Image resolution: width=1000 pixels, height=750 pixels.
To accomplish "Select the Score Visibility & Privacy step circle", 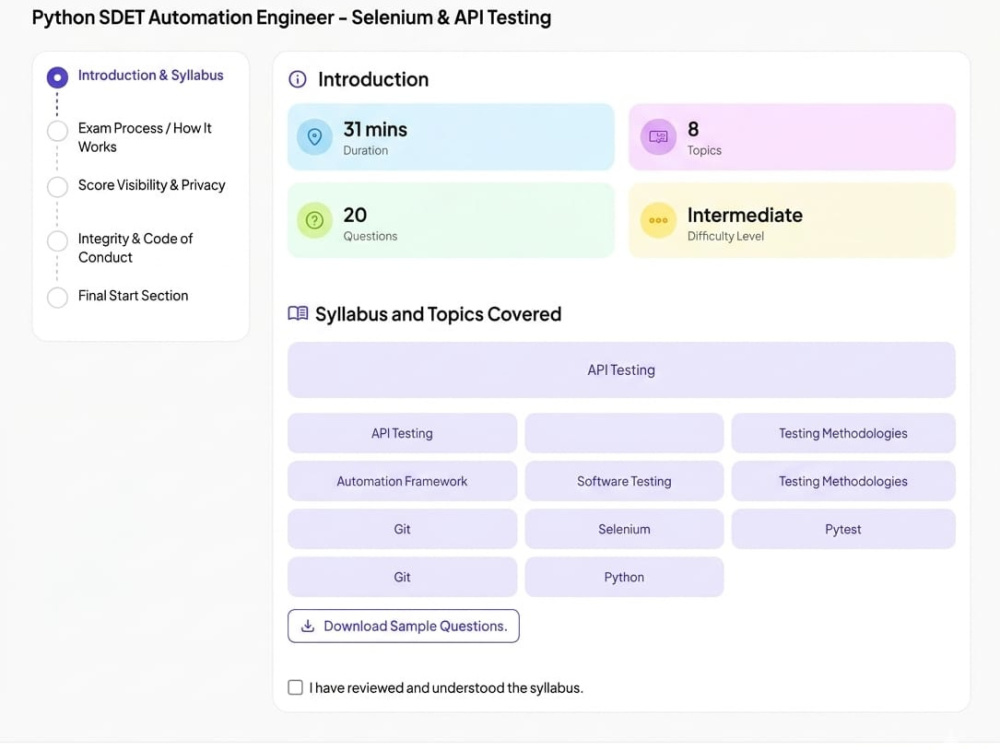I will click(57, 187).
